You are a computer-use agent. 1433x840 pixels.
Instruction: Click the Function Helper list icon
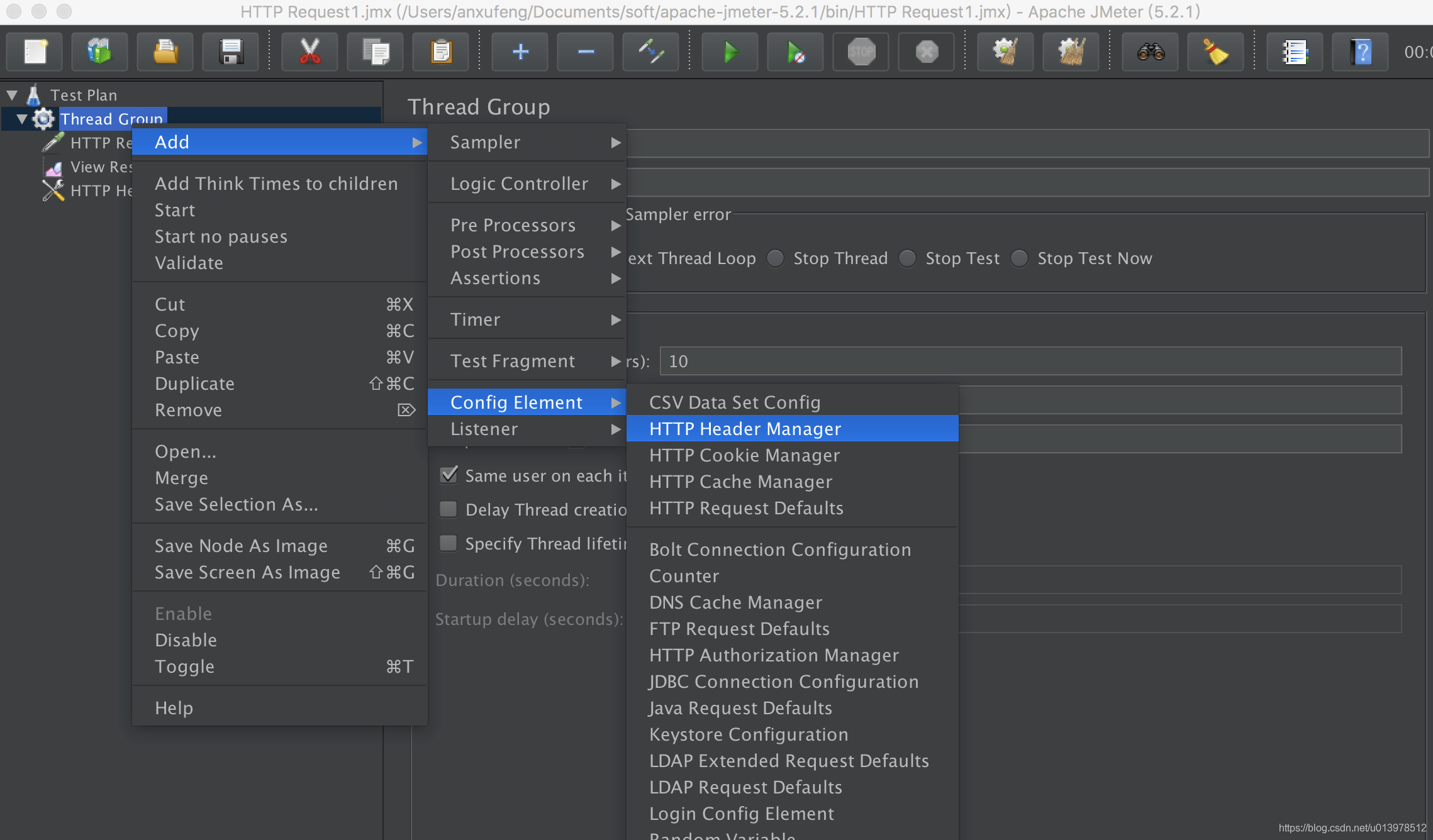[x=1295, y=52]
